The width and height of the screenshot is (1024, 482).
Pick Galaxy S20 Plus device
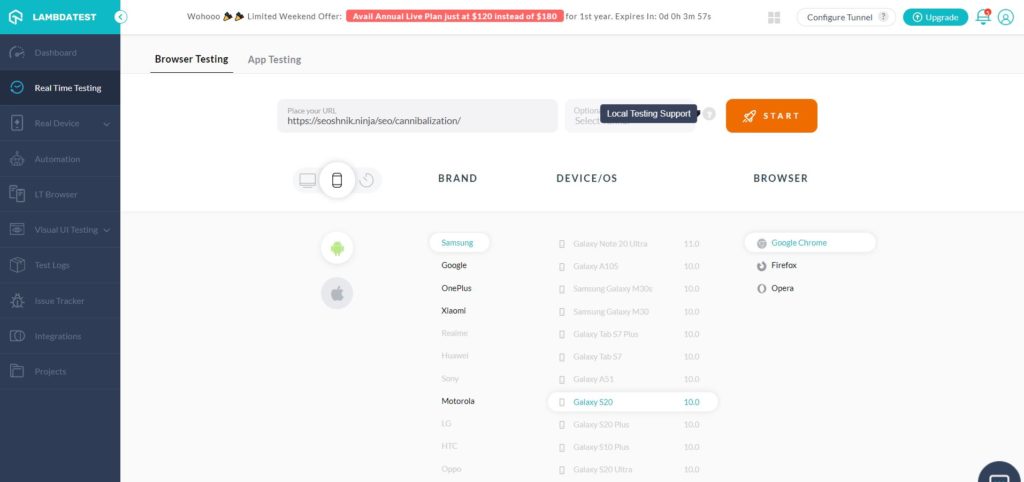(632, 425)
